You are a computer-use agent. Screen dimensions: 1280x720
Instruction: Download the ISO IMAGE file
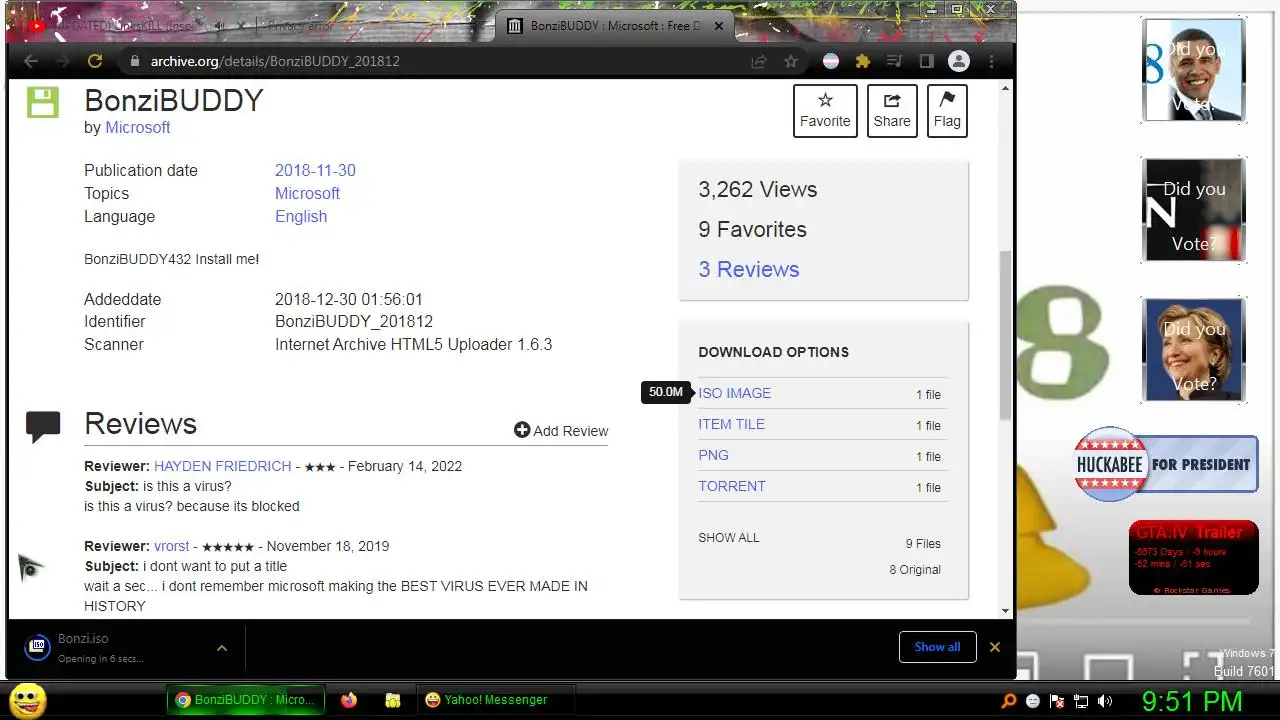(734, 393)
